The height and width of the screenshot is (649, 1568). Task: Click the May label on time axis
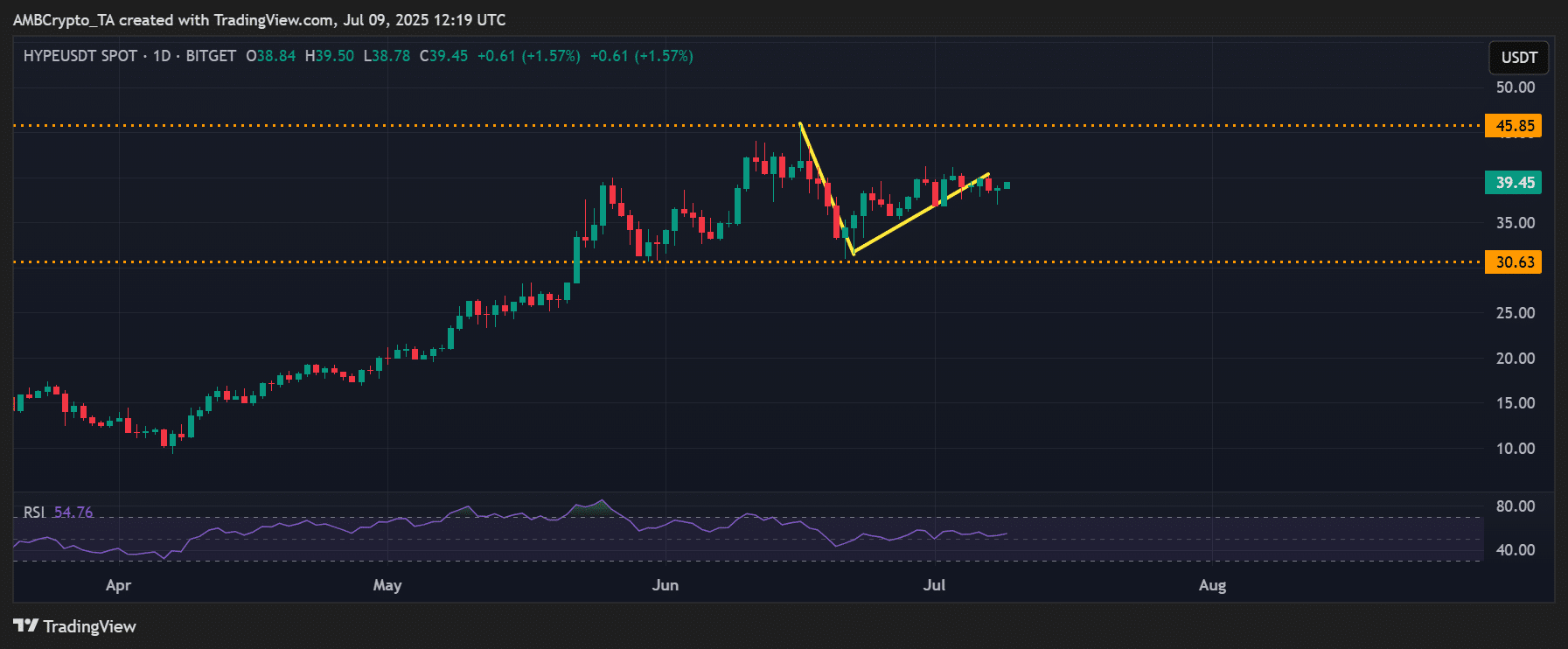(387, 585)
